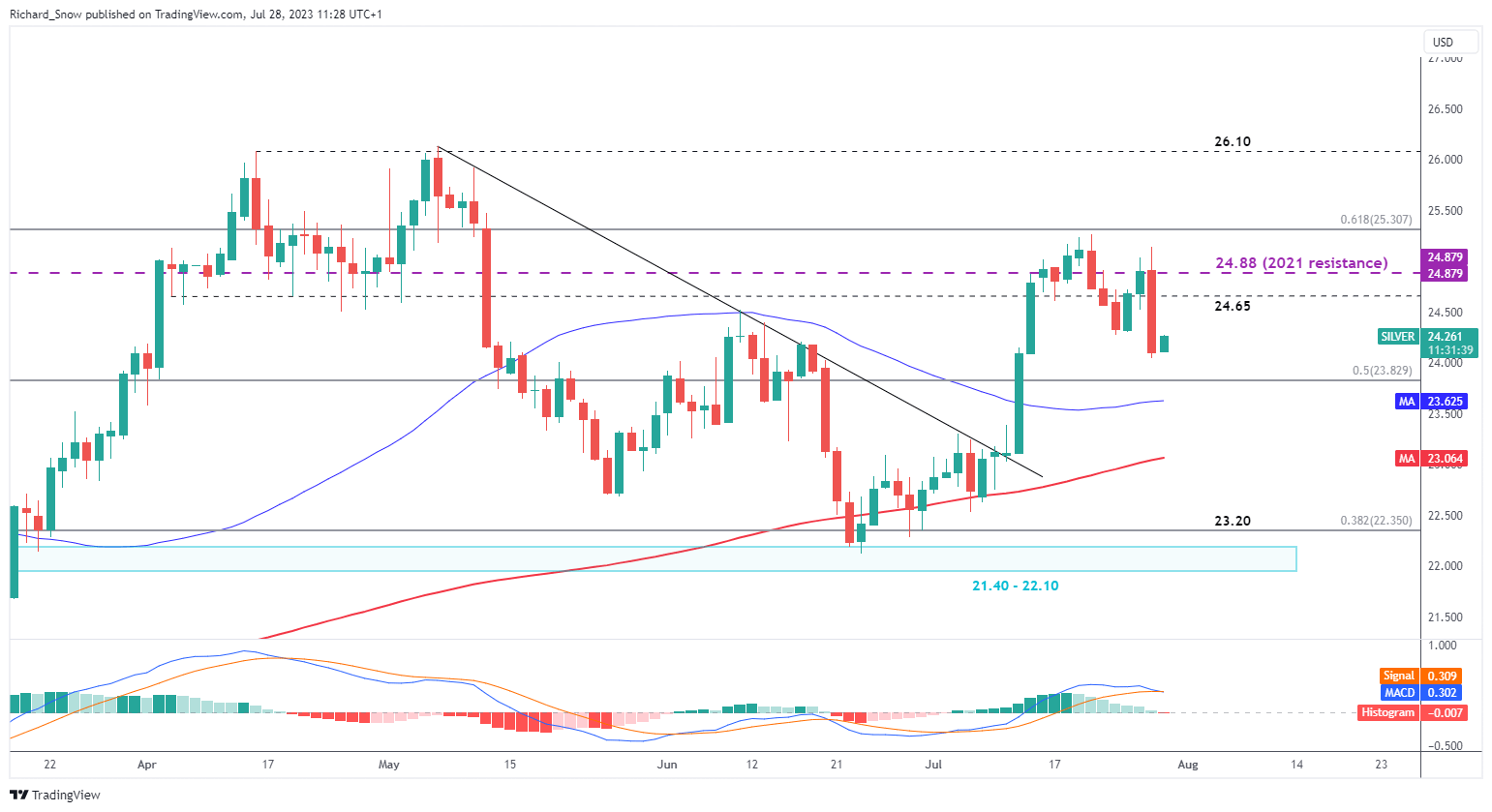This screenshot has height=812, width=1492.
Task: Click the May date on time axis
Action: point(389,765)
